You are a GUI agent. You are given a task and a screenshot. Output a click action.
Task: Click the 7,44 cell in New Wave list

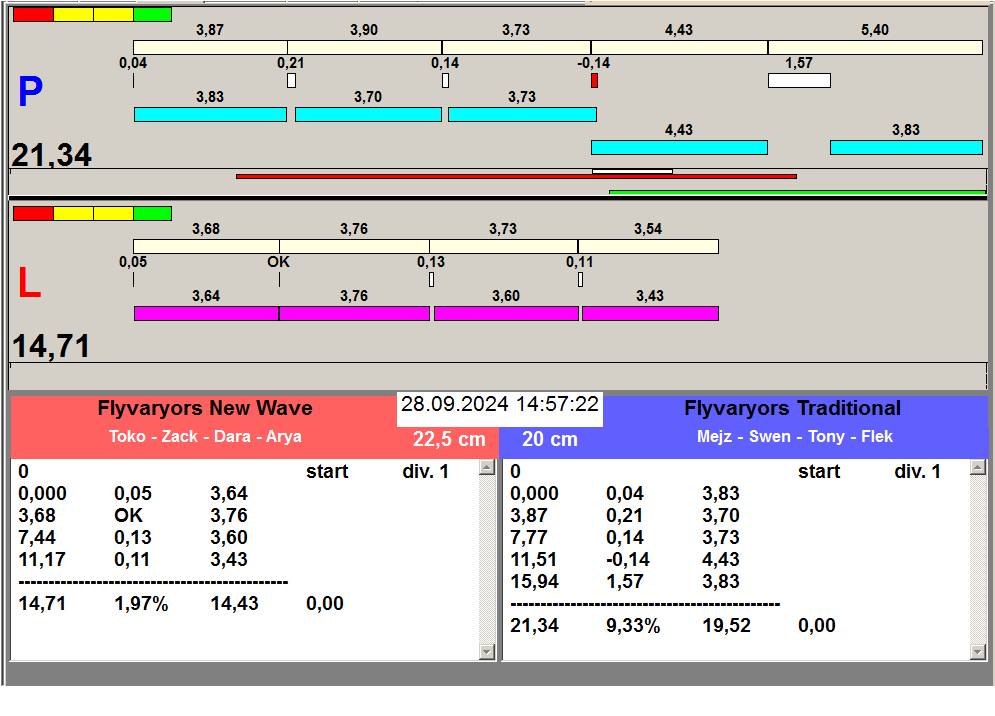37,537
